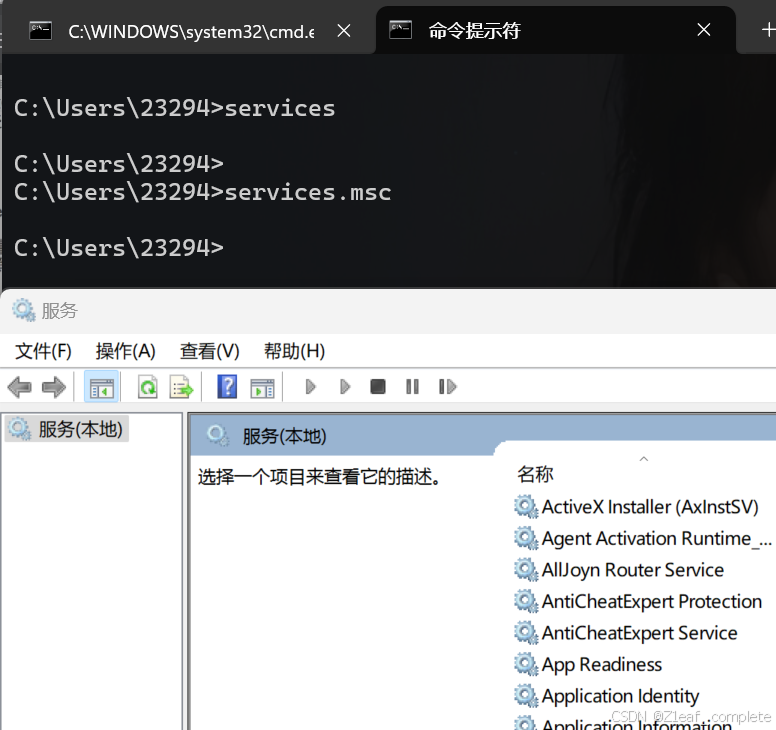Open the 操作(A) menu
This screenshot has height=730, width=776.
(x=126, y=351)
